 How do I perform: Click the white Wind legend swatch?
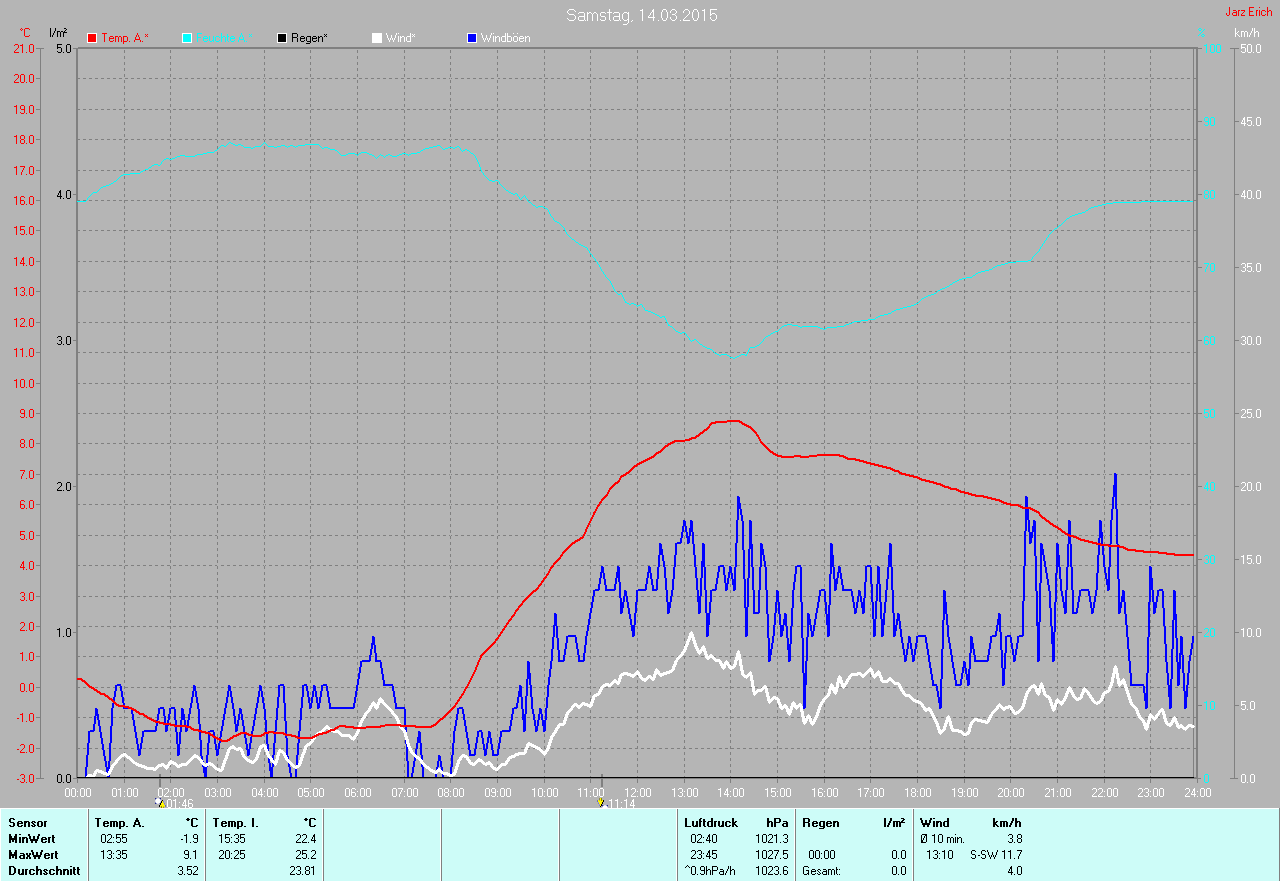tap(377, 38)
